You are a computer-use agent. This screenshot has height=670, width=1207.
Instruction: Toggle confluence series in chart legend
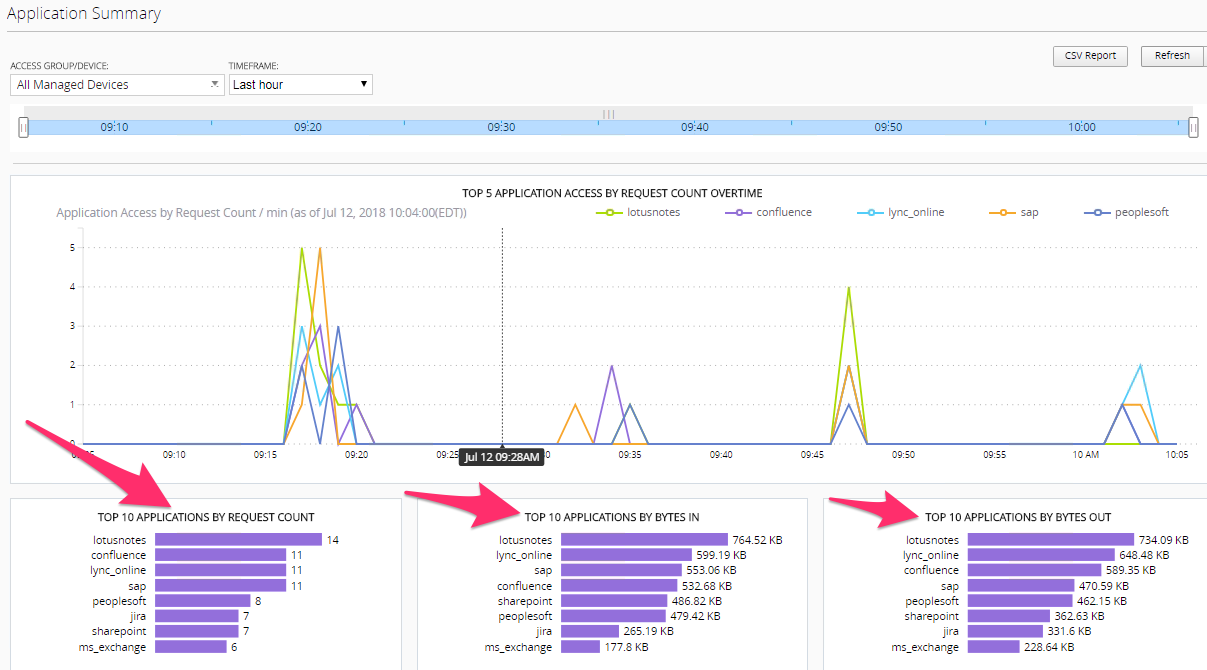pos(770,212)
